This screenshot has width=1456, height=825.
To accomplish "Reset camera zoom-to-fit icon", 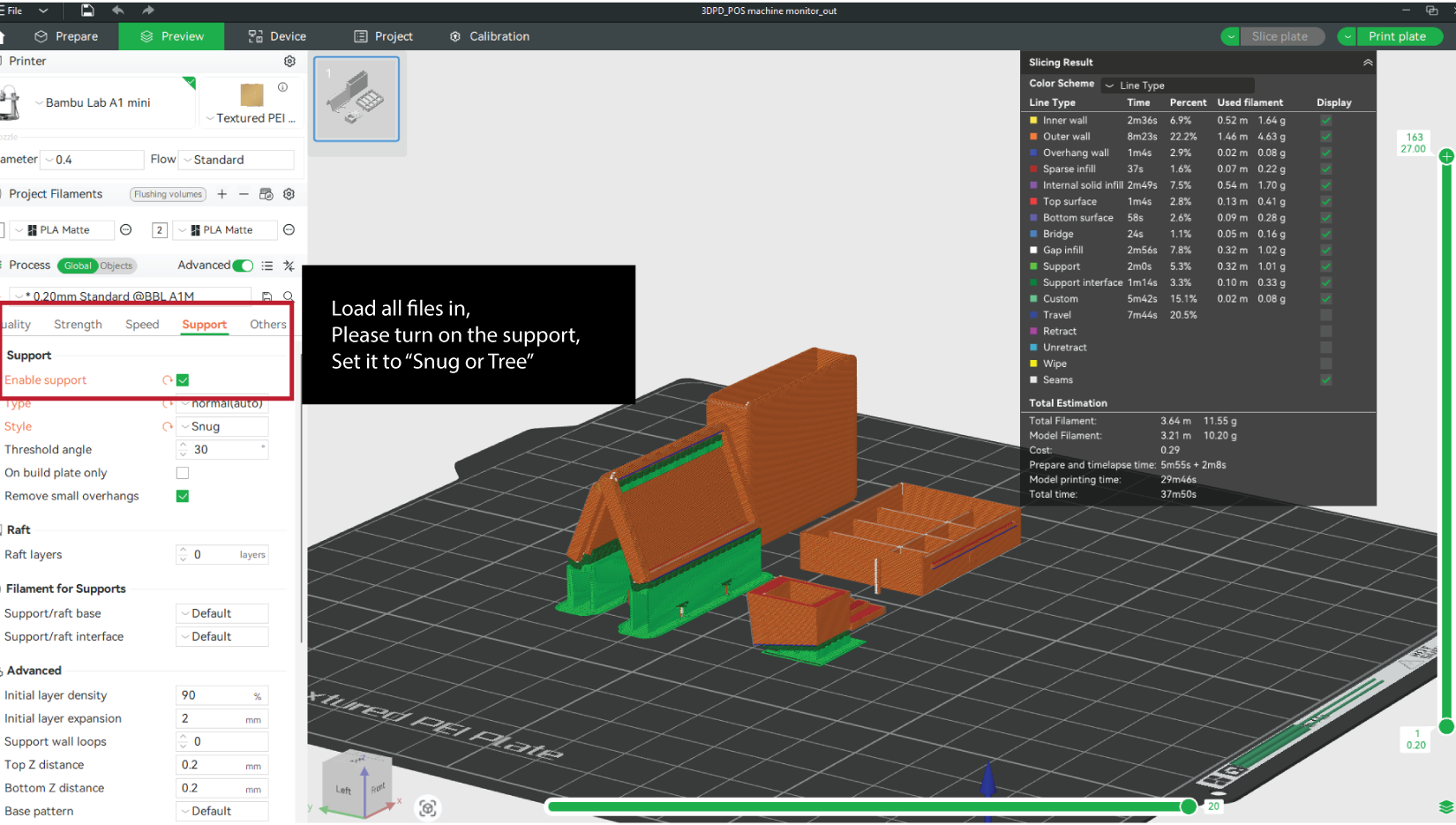I will click(428, 808).
